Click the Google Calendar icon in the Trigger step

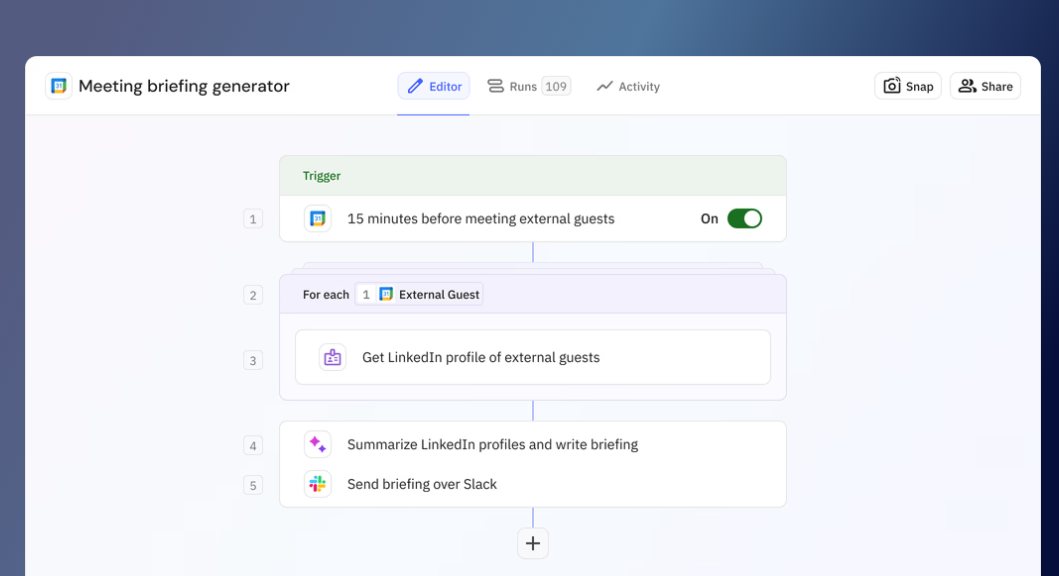coord(320,218)
